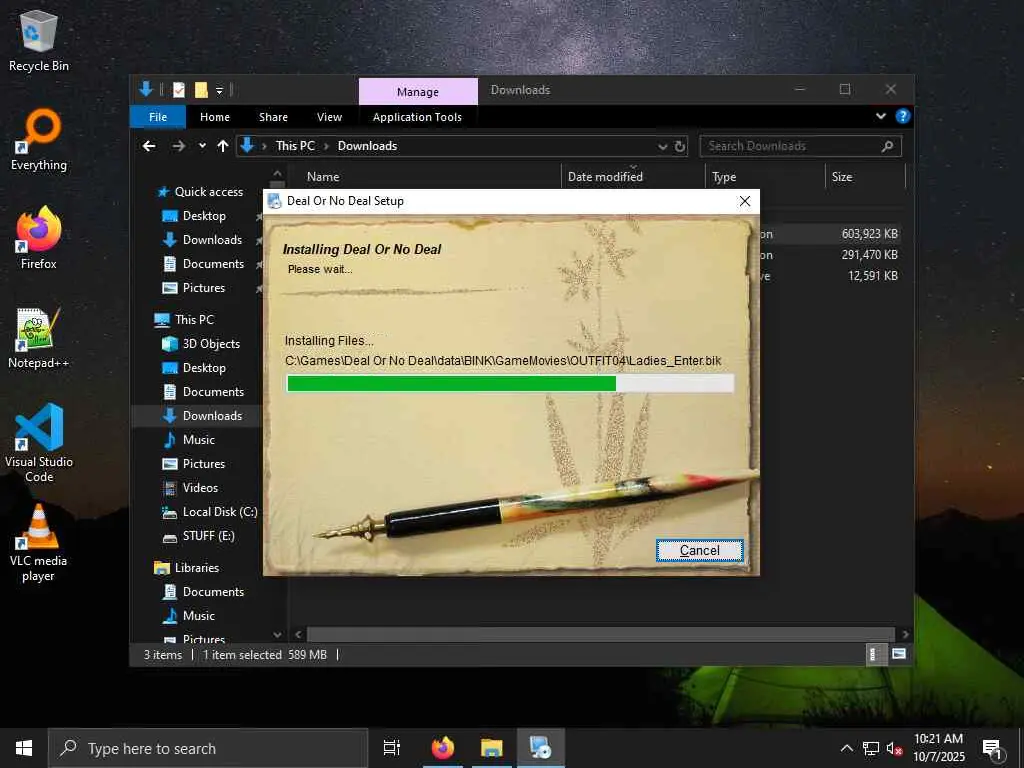Open the File menu in Explorer

158,117
